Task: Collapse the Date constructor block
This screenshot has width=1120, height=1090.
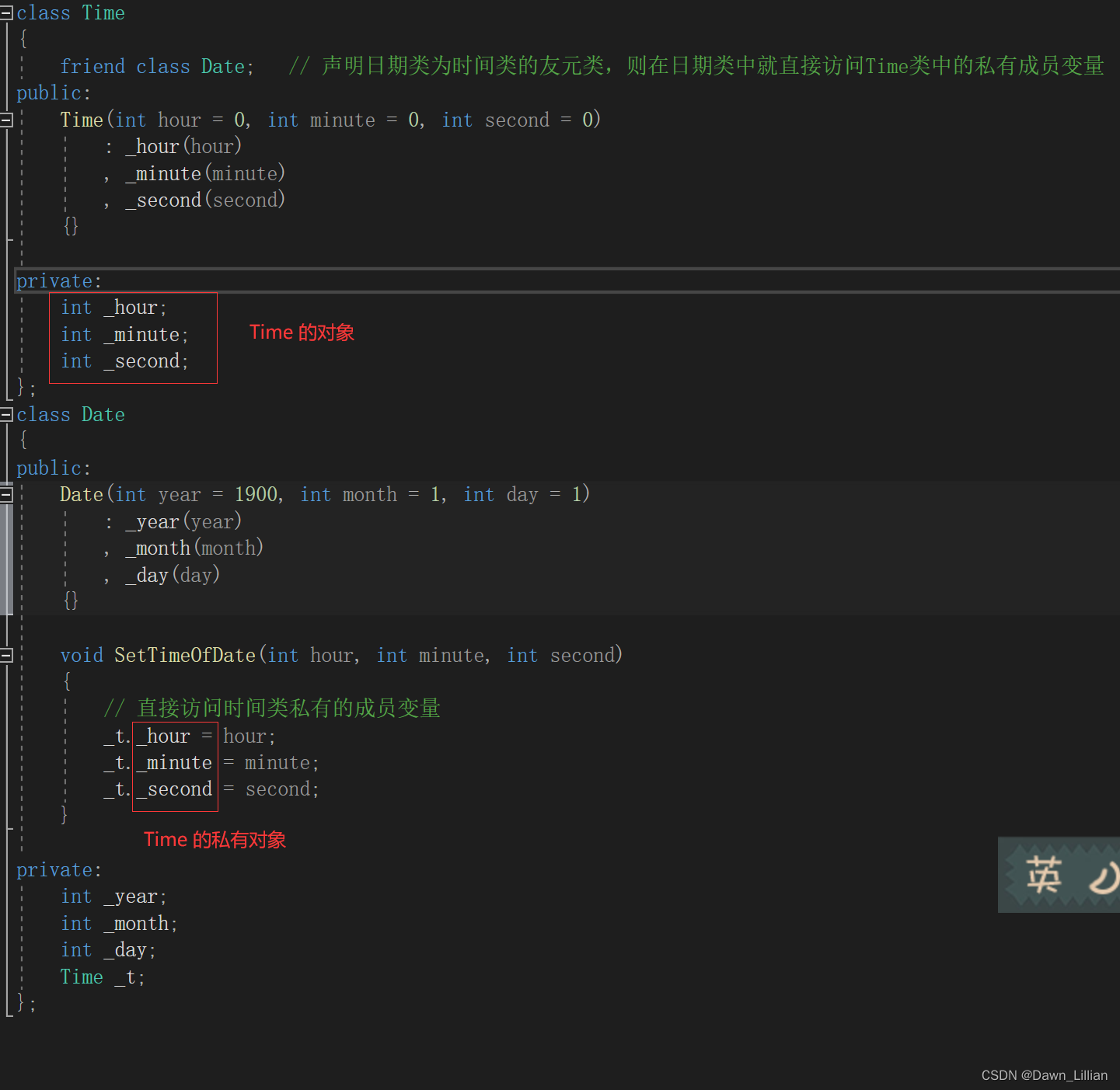Action: pos(6,494)
